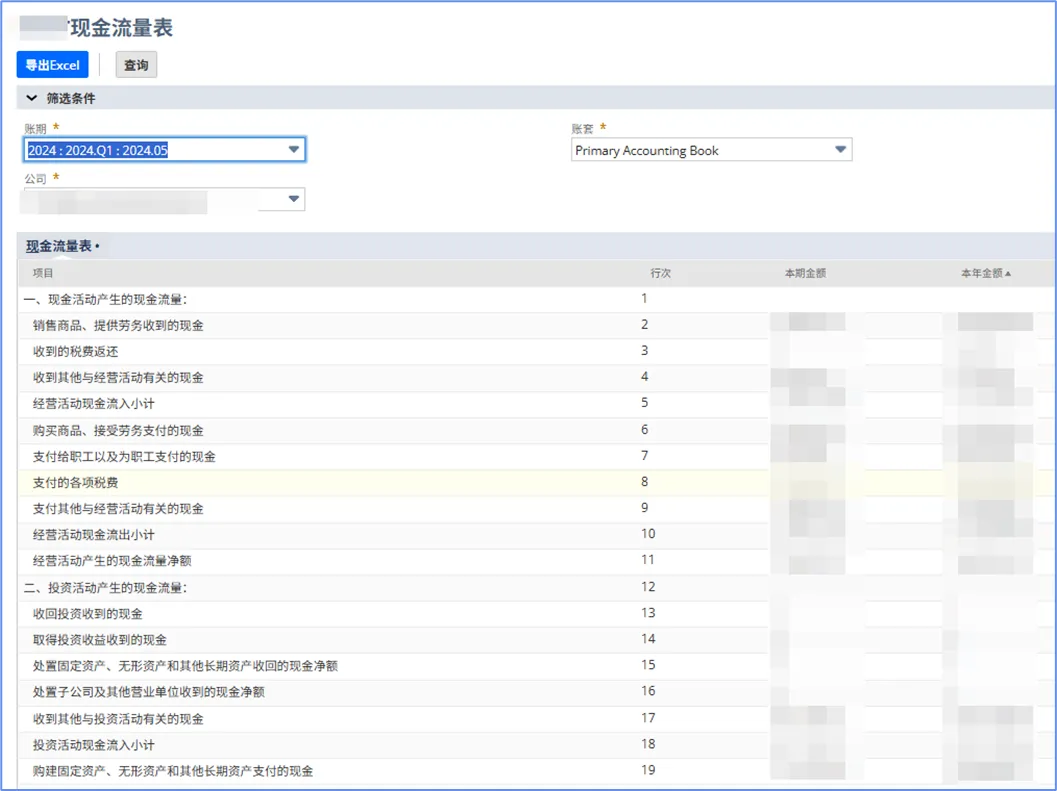Click the 项目 column header
The height and width of the screenshot is (791, 1057).
[x=43, y=273]
